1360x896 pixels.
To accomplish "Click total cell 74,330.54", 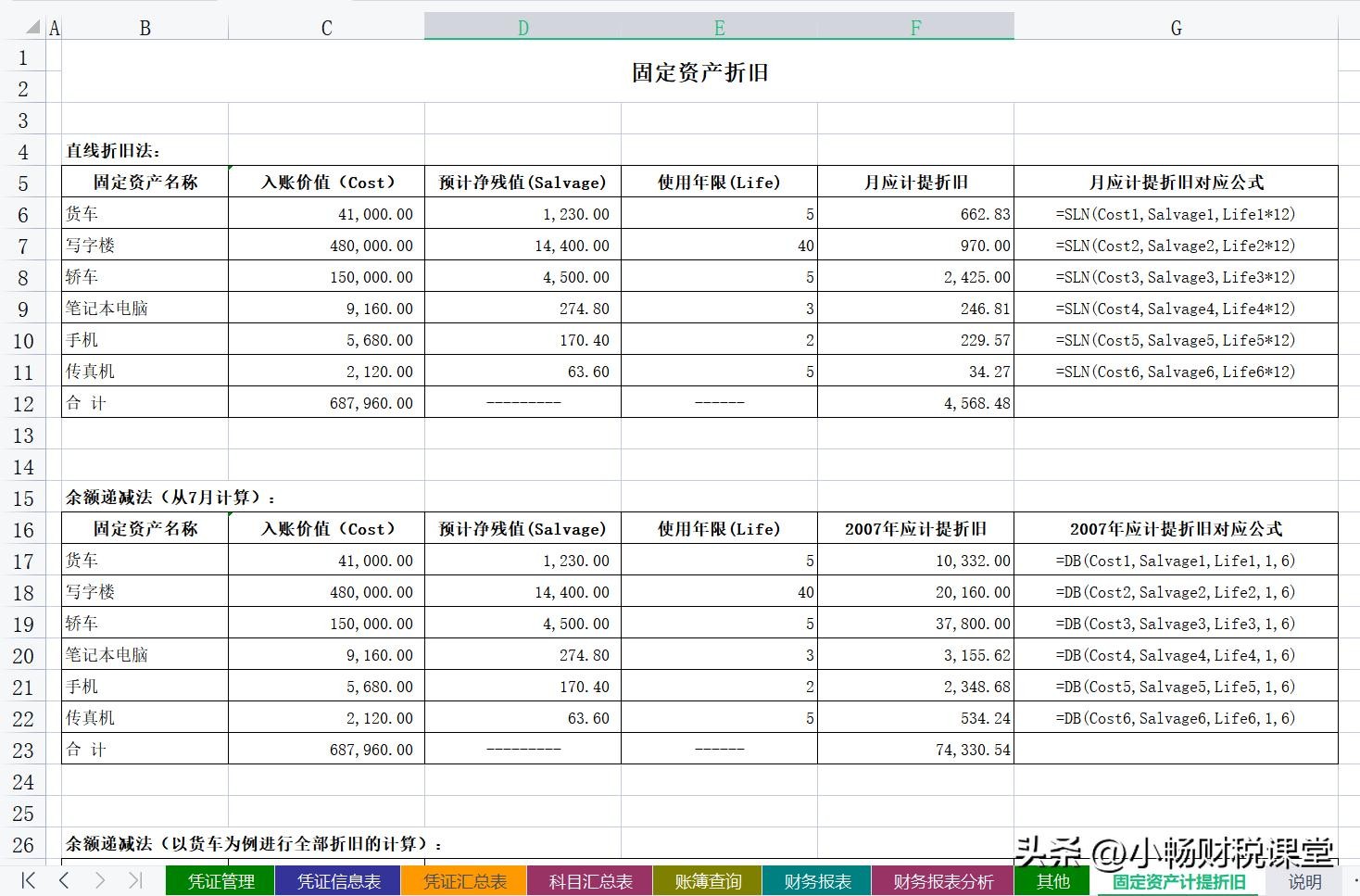I will coord(915,750).
